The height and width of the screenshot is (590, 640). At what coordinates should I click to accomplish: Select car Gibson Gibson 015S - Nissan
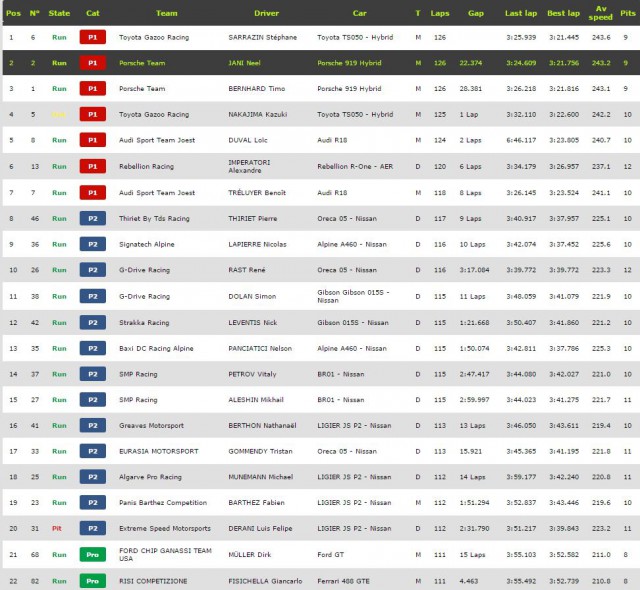(x=353, y=296)
